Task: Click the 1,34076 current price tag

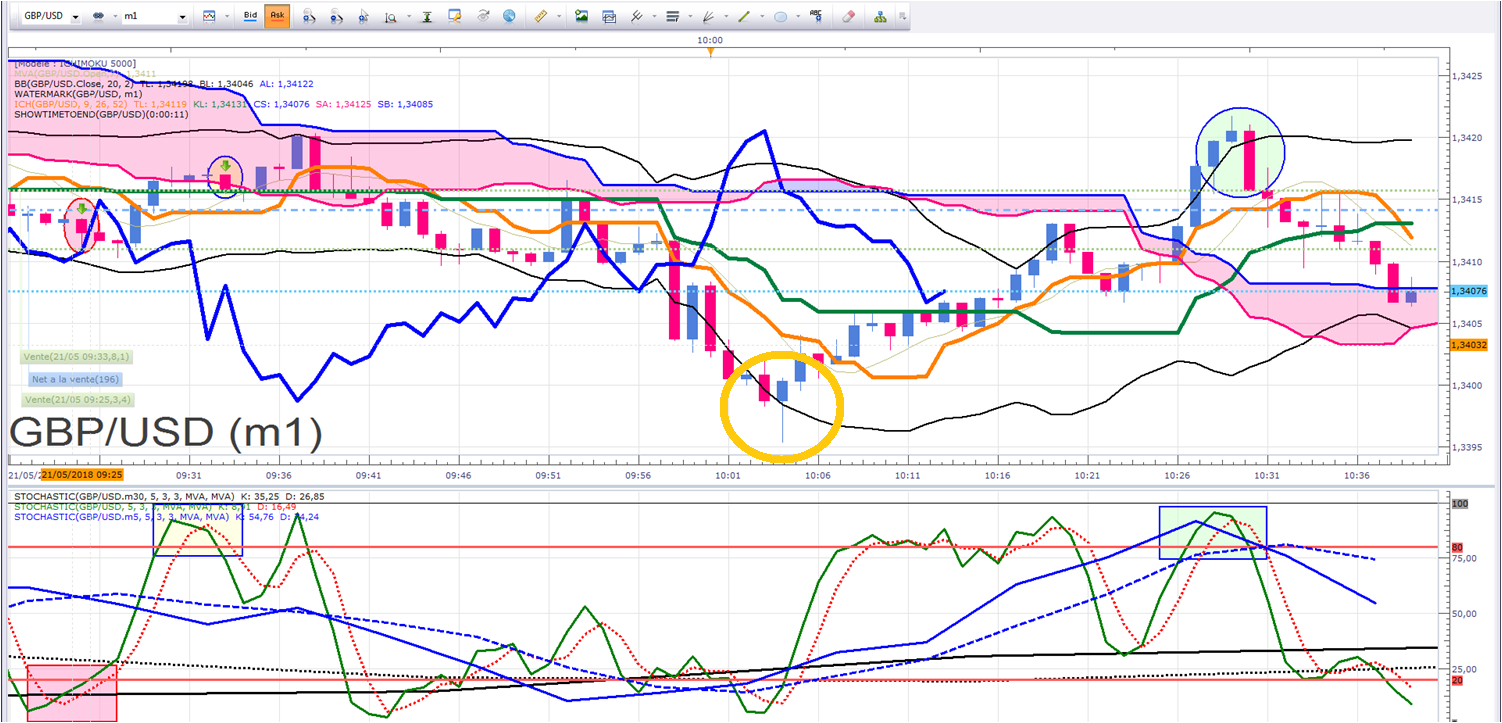Action: [1467, 291]
